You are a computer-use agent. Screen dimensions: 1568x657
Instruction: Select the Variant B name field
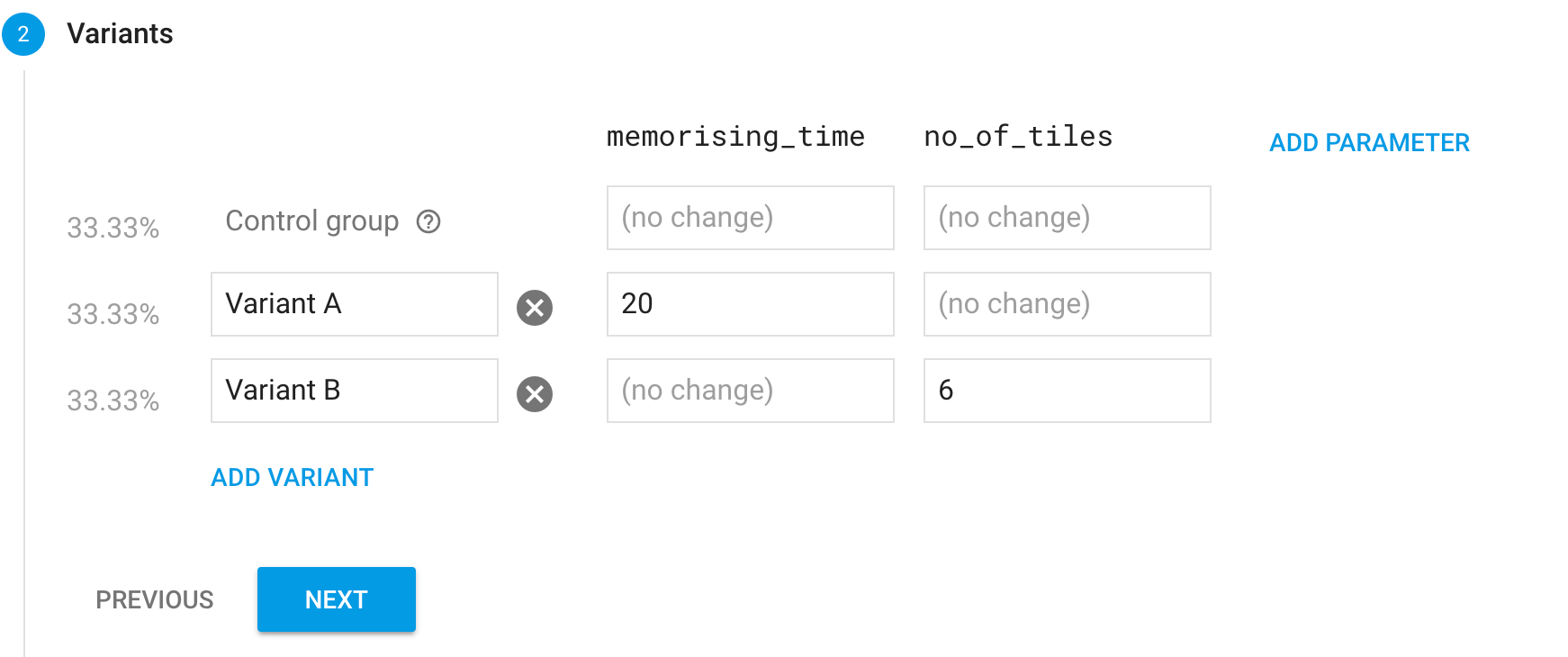coord(354,391)
